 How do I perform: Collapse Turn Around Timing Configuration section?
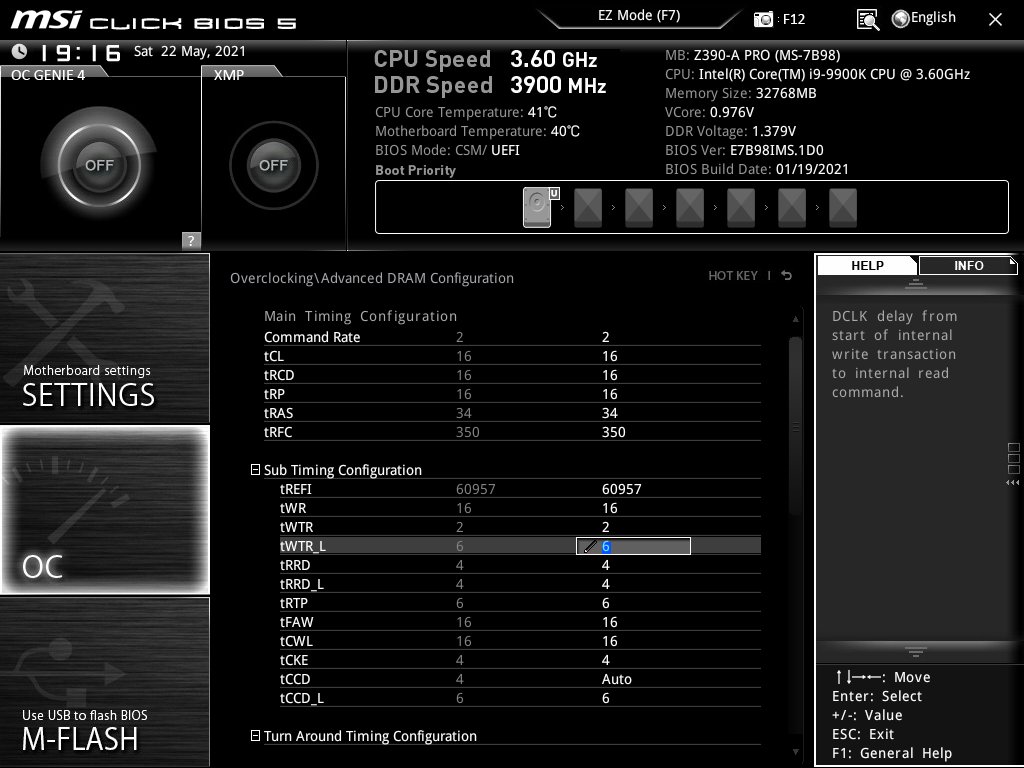tap(255, 735)
